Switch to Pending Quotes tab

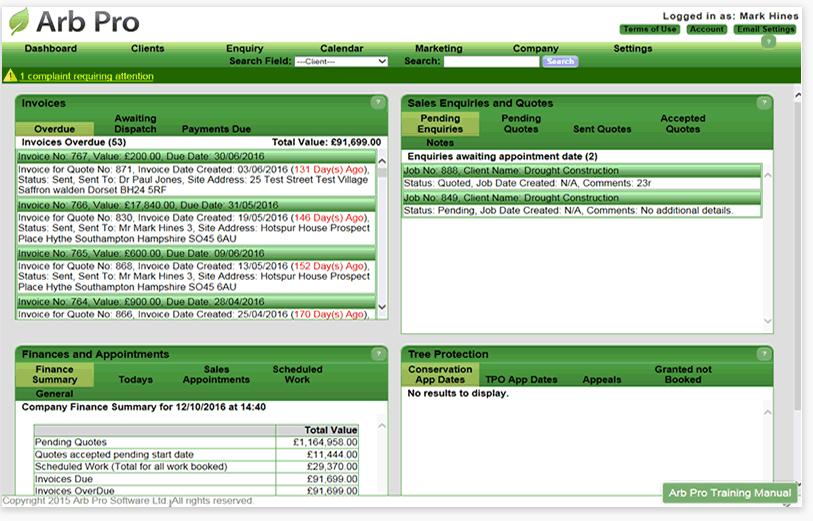(x=521, y=124)
